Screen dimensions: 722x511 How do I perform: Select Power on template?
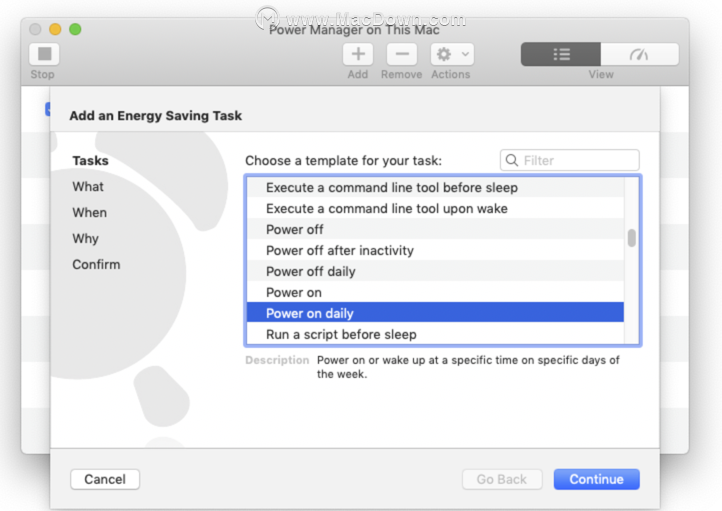click(x=435, y=292)
